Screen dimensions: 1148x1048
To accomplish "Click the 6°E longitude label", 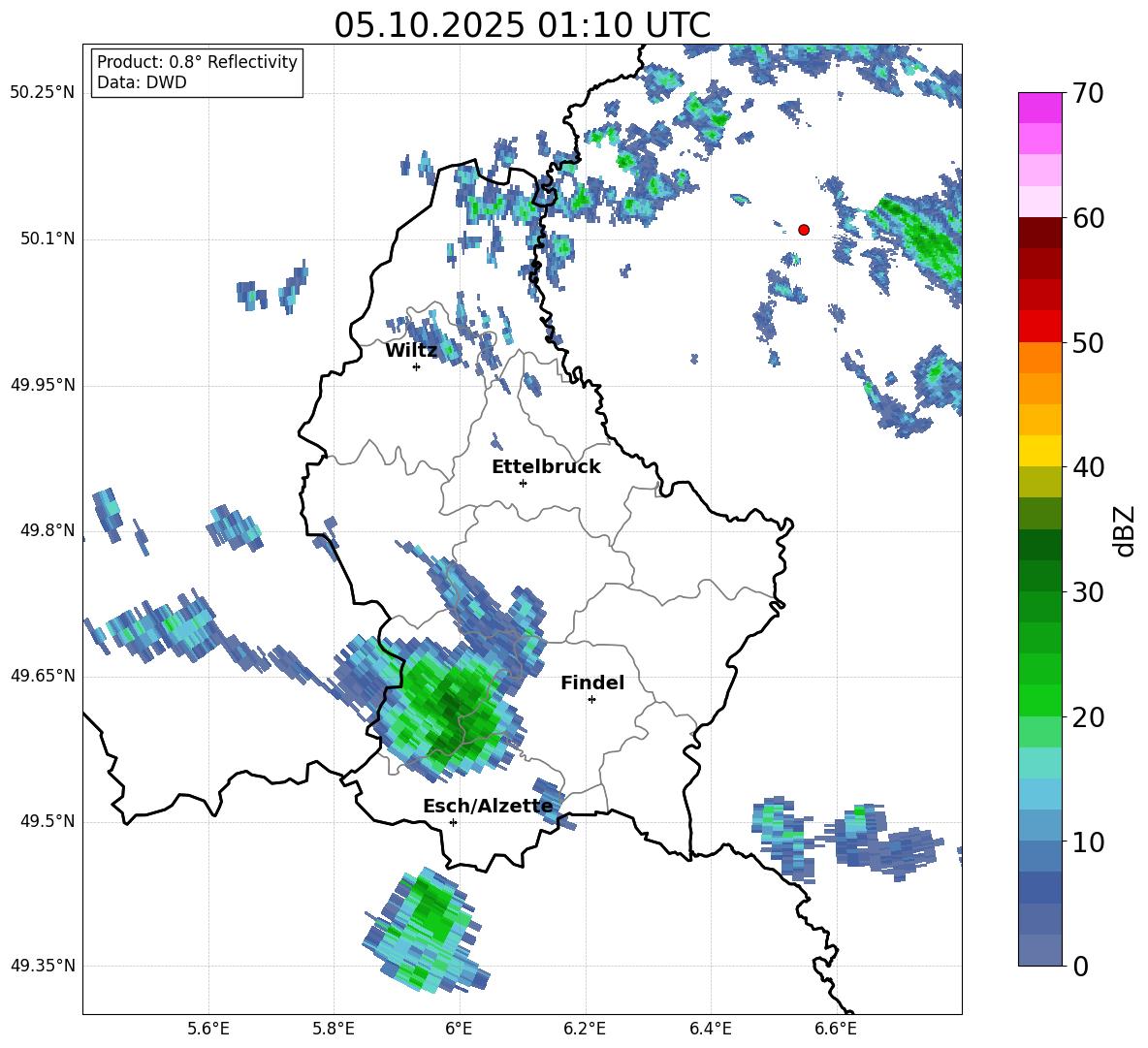I will 459,1029.
